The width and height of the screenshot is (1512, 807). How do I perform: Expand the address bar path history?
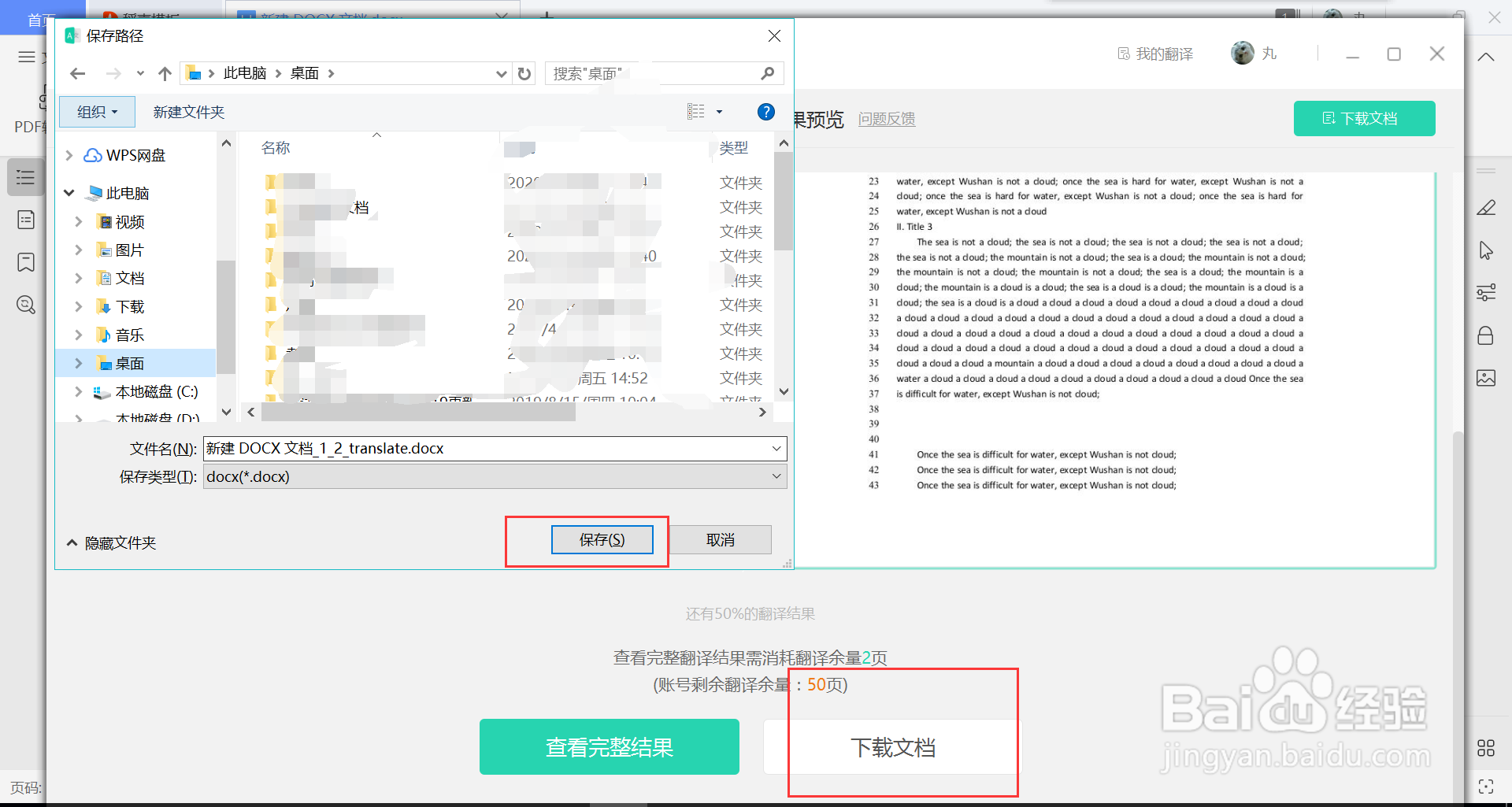tap(501, 73)
